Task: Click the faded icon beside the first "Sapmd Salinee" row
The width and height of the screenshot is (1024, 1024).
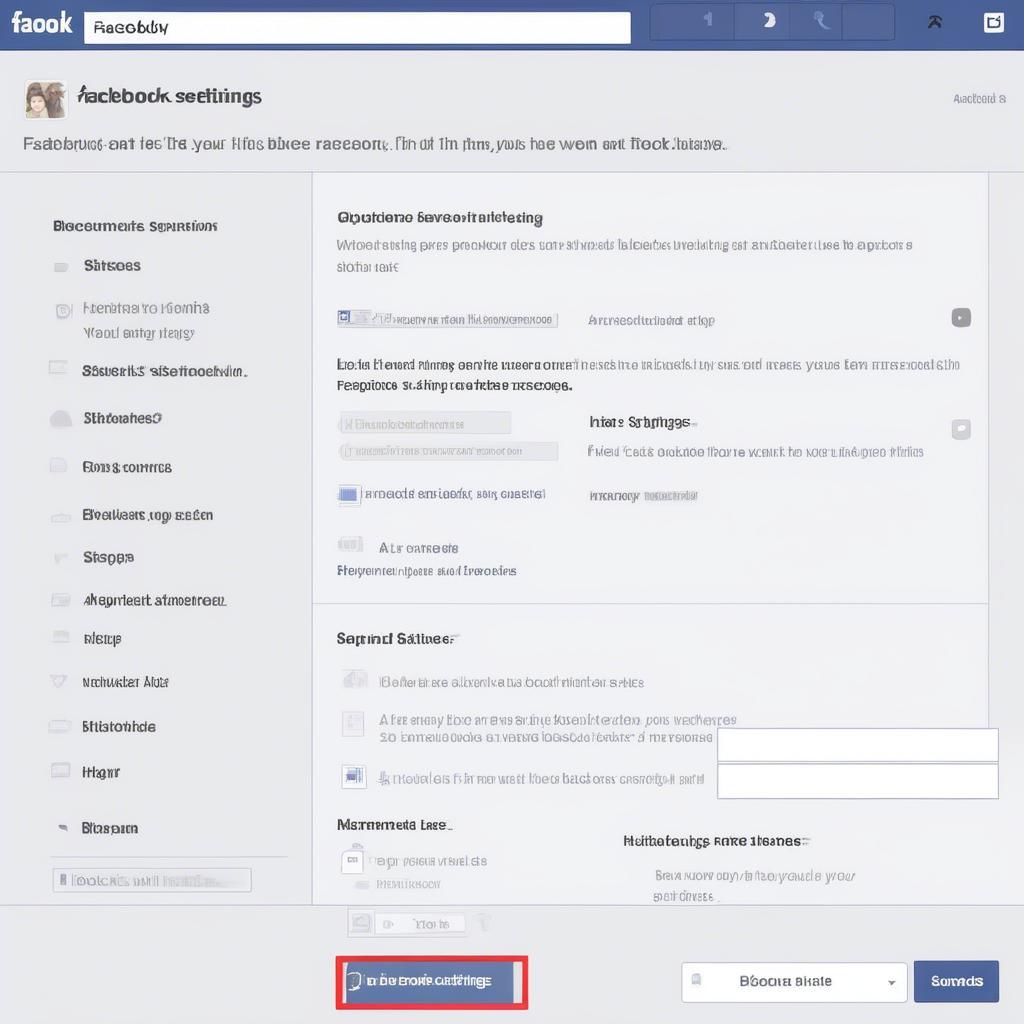Action: (x=355, y=680)
